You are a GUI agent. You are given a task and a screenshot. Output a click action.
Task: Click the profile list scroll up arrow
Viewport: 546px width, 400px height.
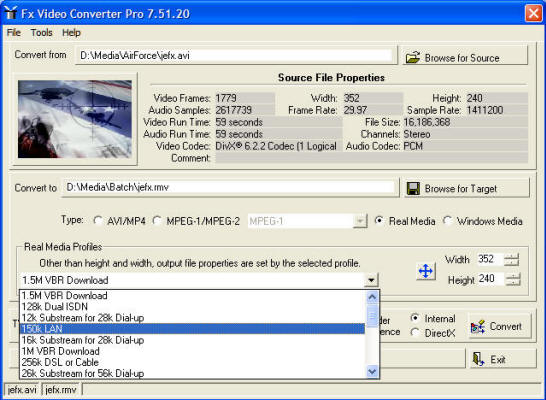(x=372, y=297)
